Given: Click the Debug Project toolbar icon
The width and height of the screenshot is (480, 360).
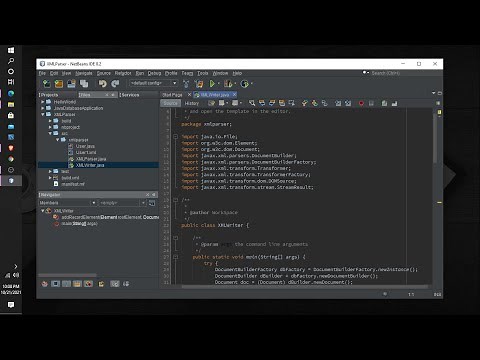Looking at the screenshot, I should coord(228,83).
